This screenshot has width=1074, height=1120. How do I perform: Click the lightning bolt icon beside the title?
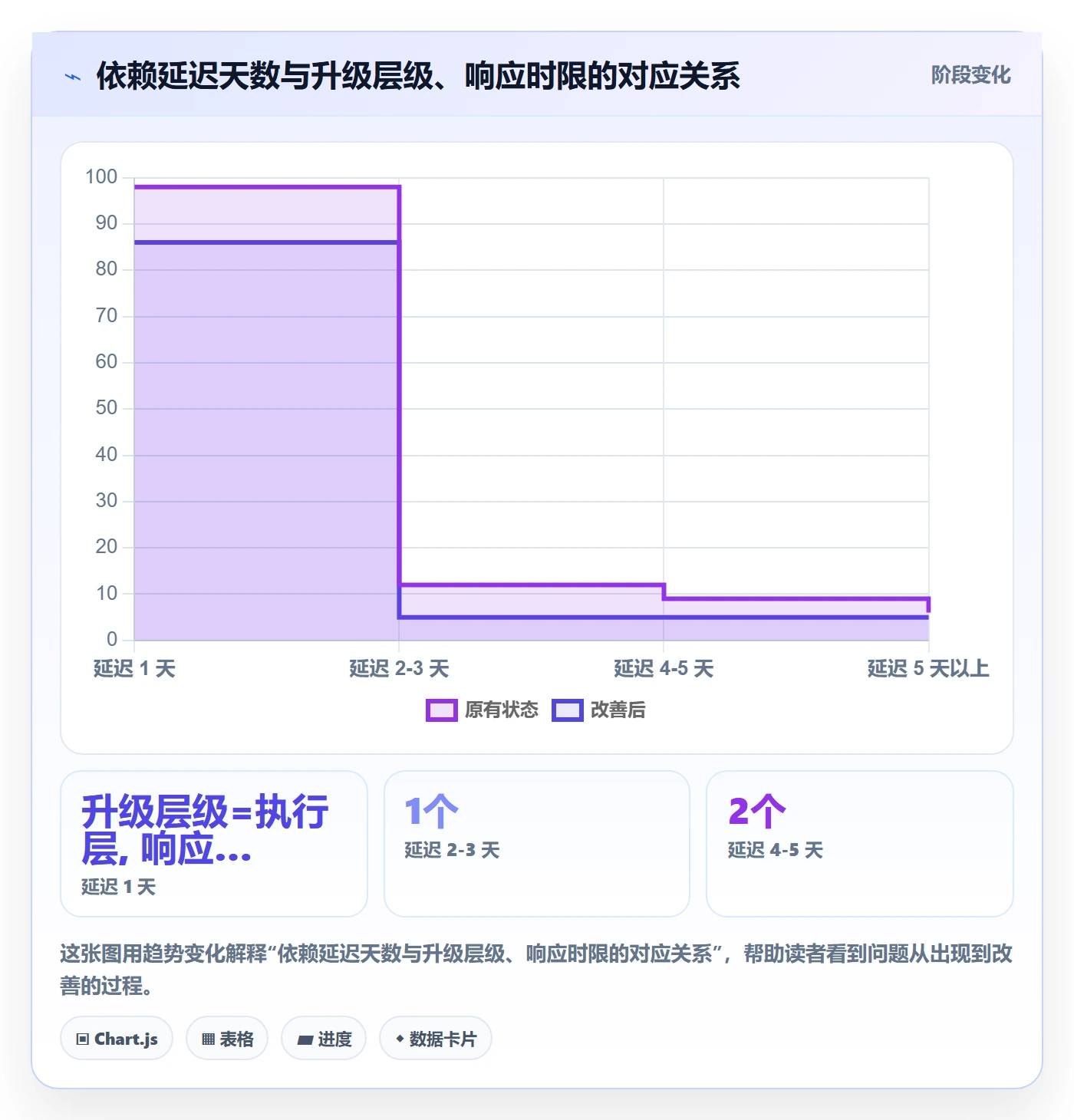(x=73, y=77)
